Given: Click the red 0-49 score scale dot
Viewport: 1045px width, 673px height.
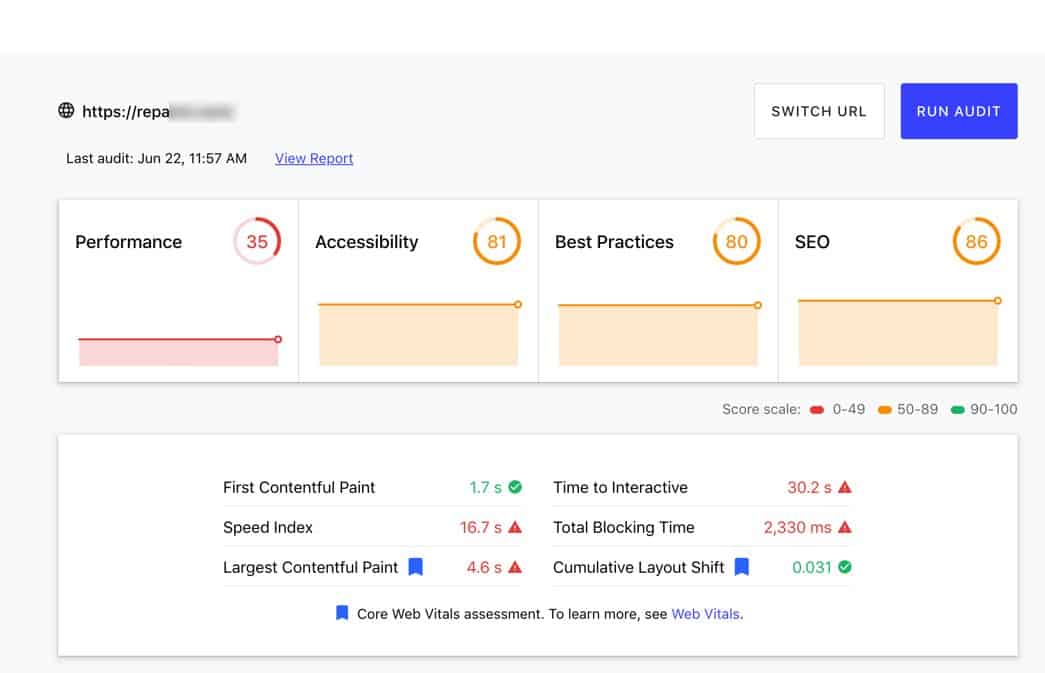Looking at the screenshot, I should pyautogui.click(x=817, y=410).
